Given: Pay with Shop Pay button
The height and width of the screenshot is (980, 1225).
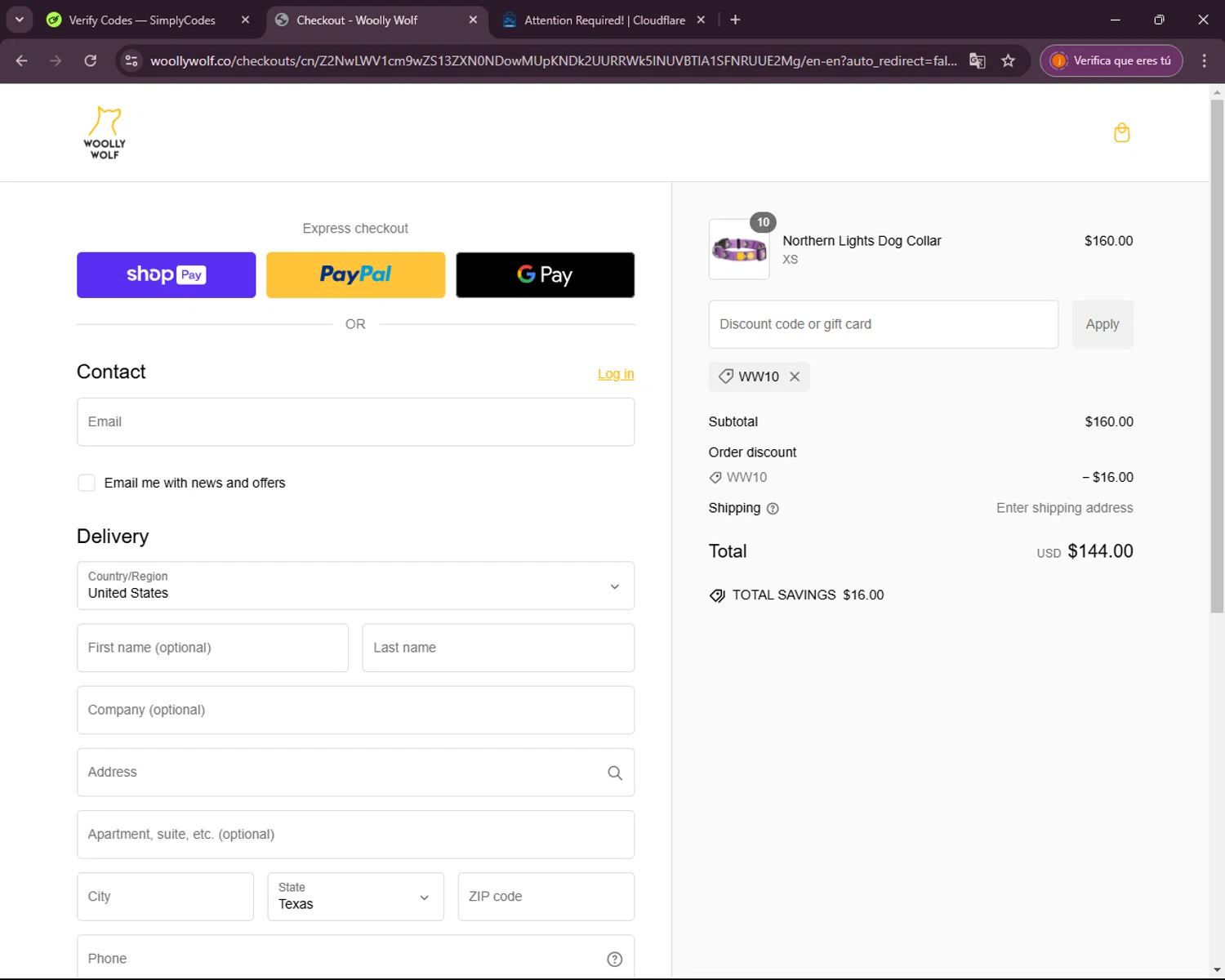Looking at the screenshot, I should (166, 275).
